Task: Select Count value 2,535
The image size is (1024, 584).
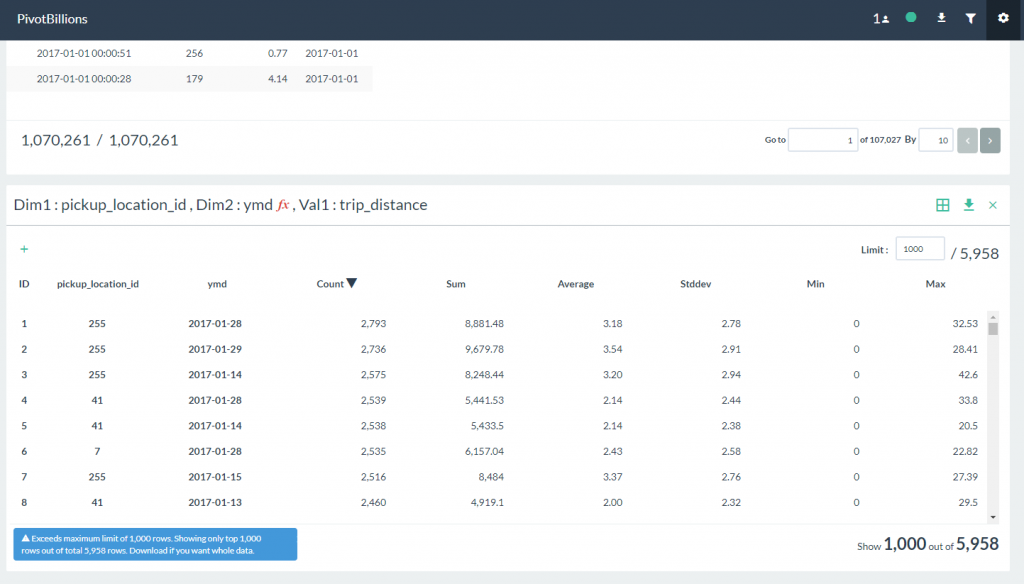Action: pos(373,451)
